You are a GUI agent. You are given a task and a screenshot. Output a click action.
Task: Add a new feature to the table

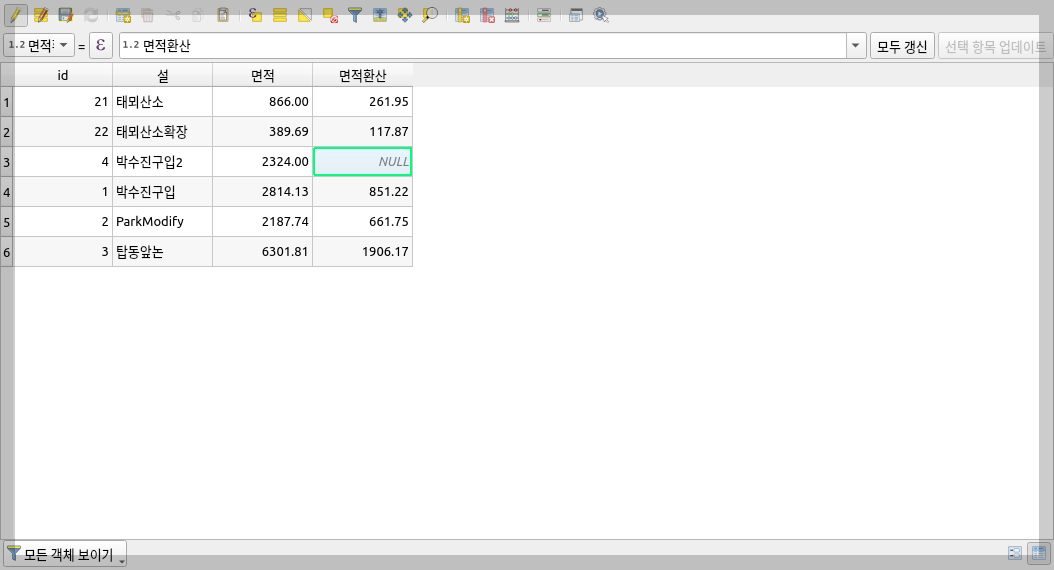(123, 15)
